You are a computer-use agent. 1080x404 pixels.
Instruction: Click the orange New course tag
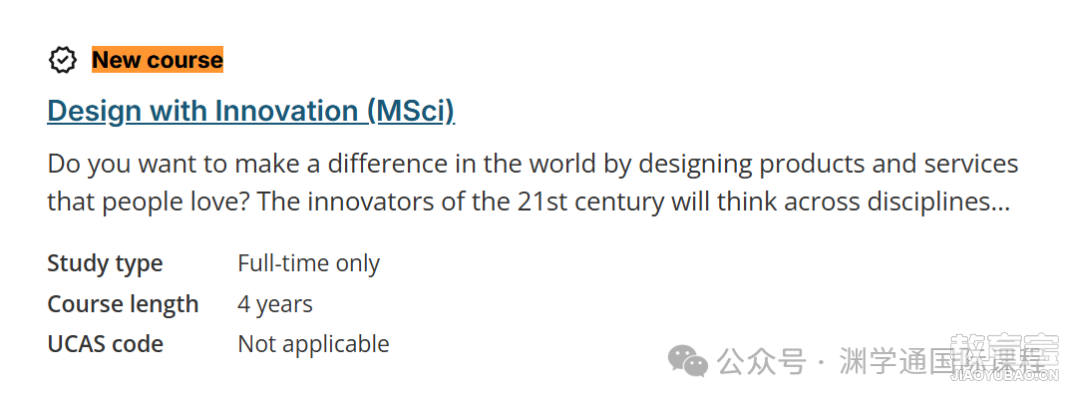click(x=158, y=60)
